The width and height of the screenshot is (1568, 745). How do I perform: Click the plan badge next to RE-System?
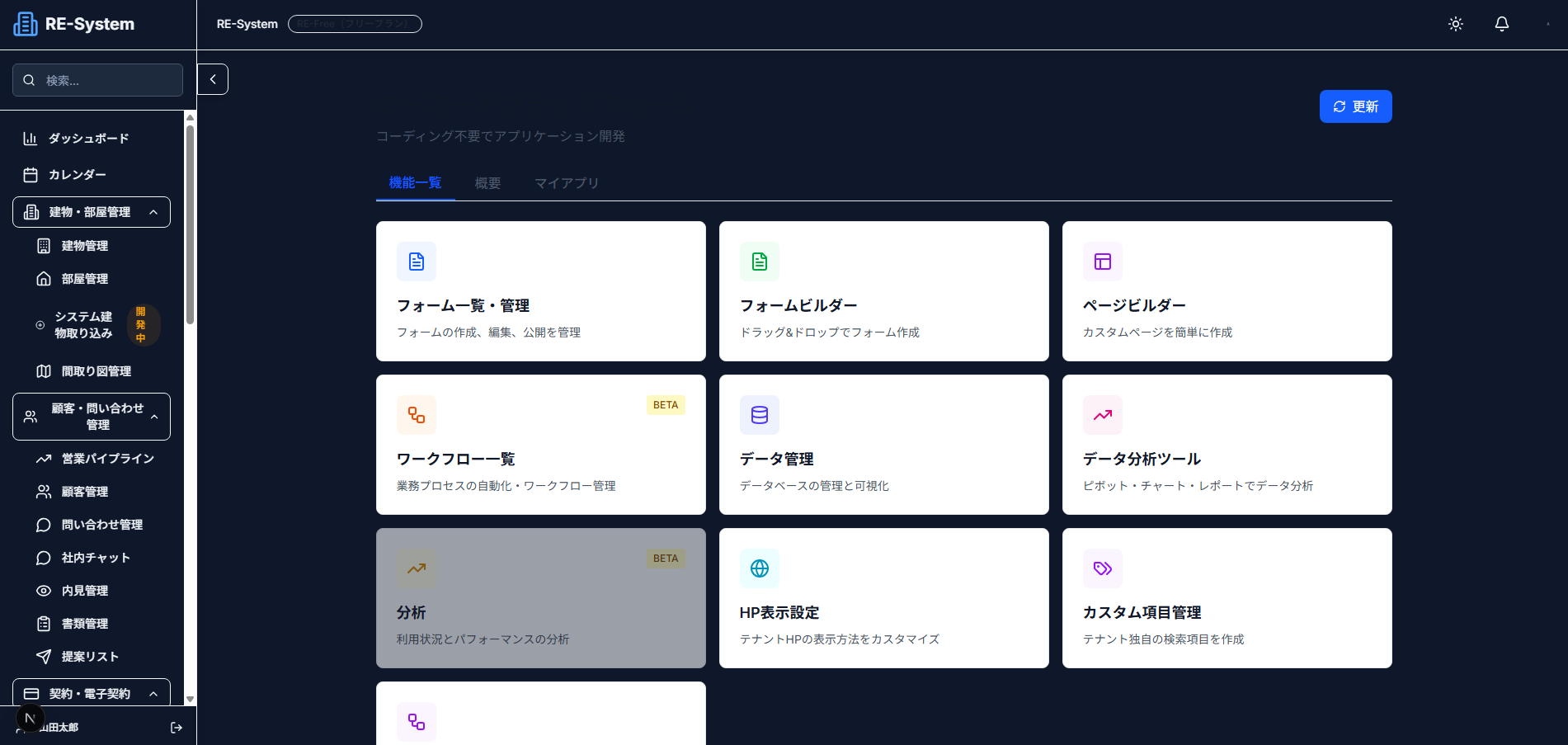(355, 24)
